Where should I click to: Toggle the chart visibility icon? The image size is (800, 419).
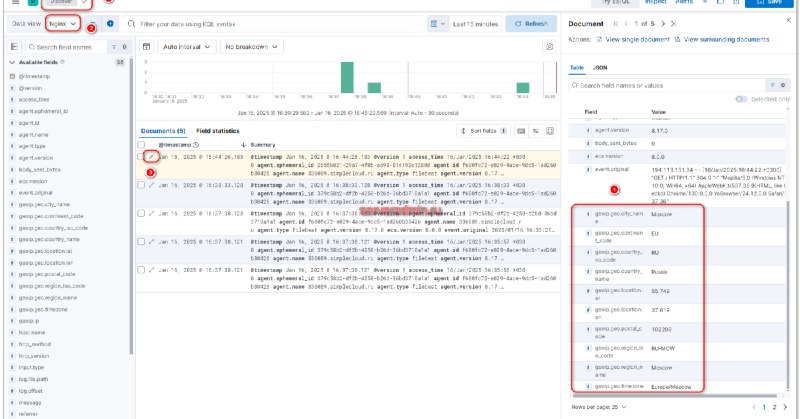click(x=146, y=47)
